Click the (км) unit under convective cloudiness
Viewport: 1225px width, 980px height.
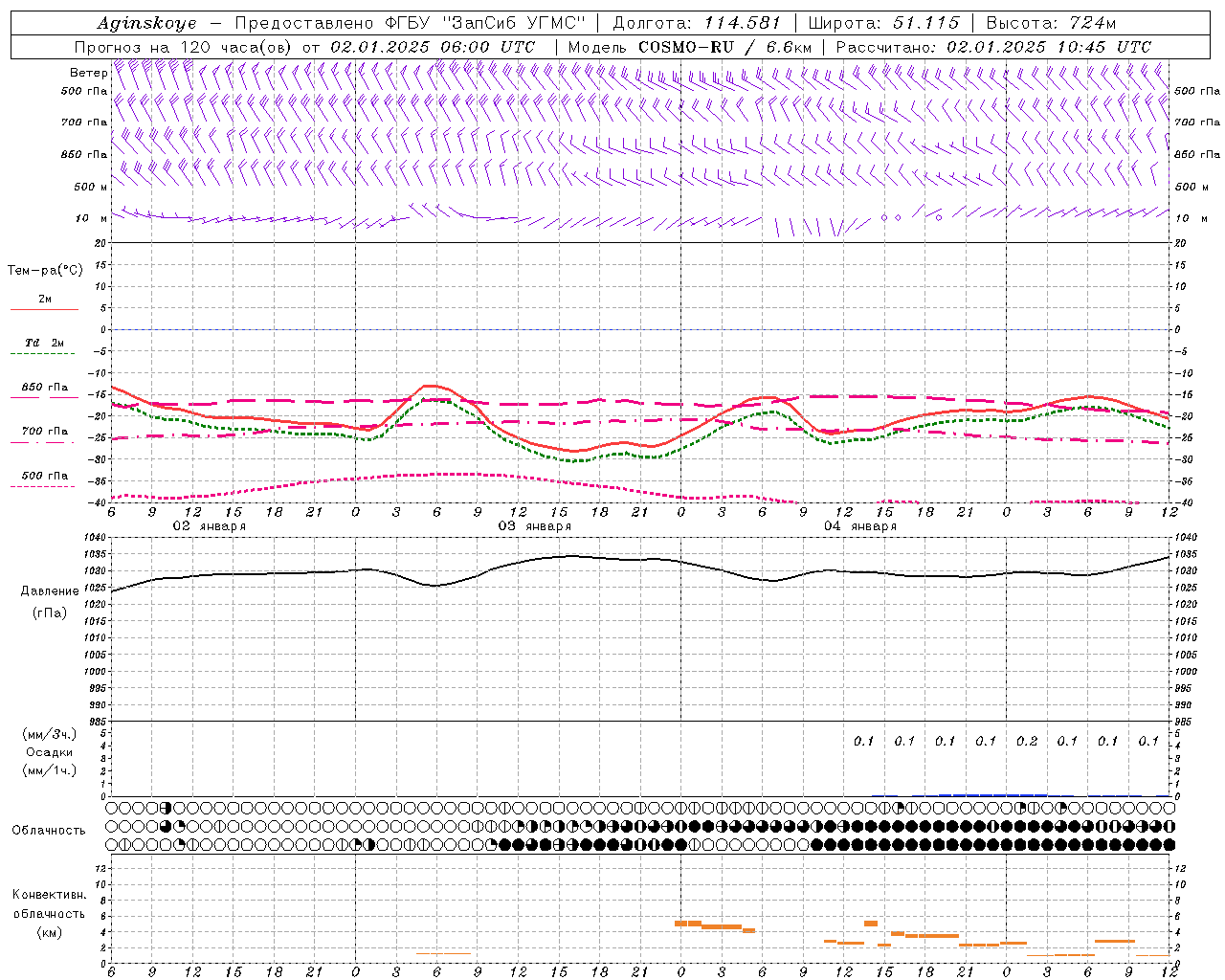click(x=49, y=932)
